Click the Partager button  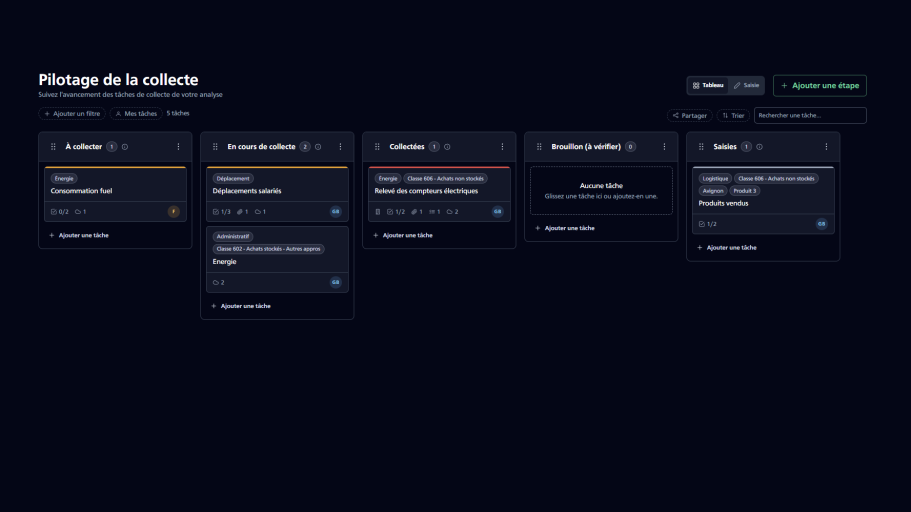coord(690,116)
